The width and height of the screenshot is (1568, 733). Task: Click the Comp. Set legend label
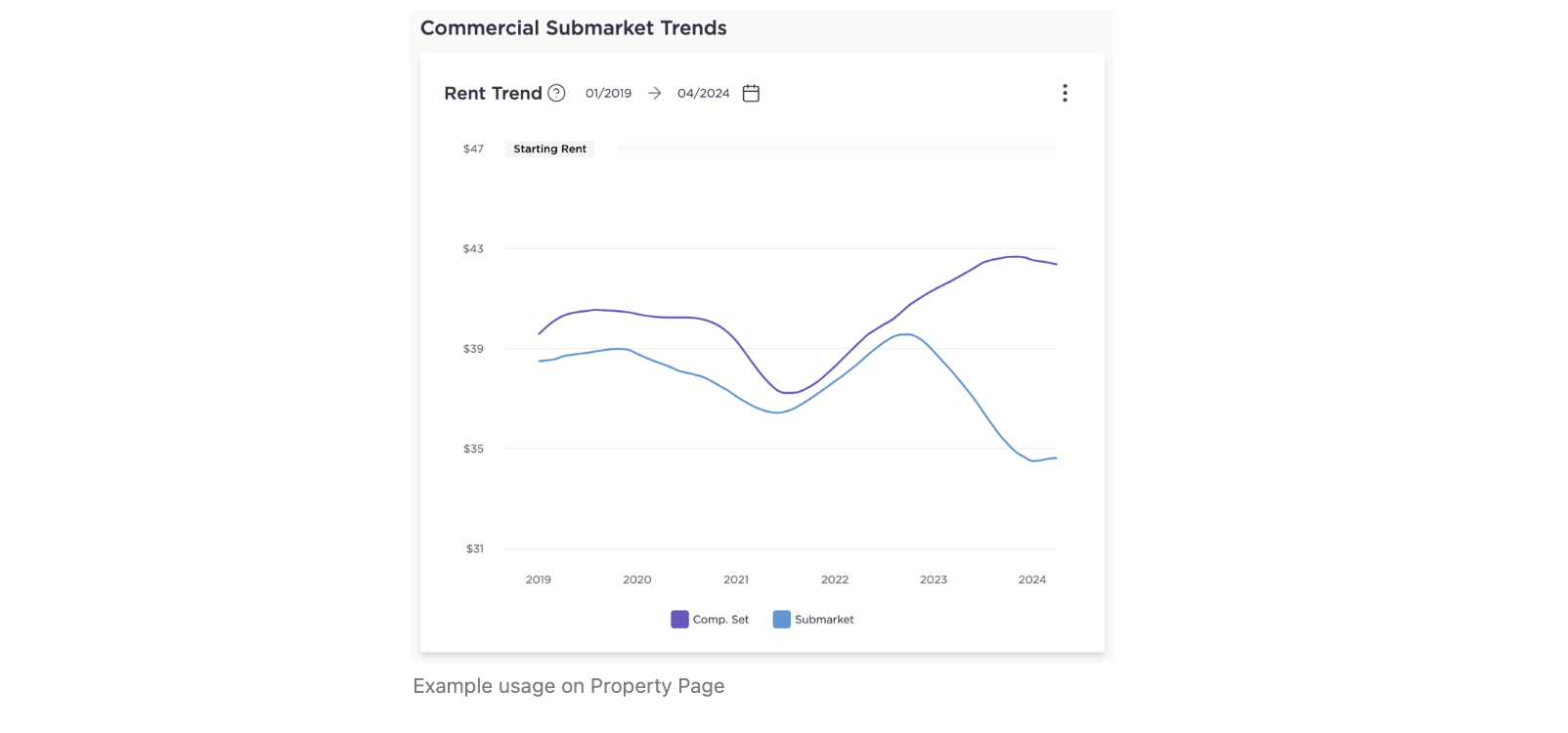720,620
